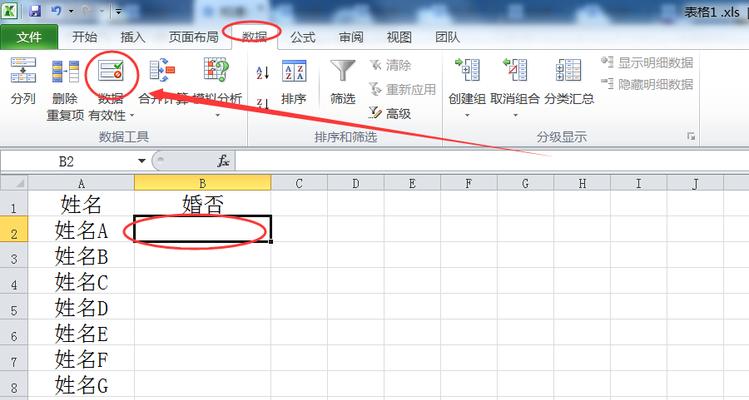Click the Ungroup (取消组合) icon

(514, 70)
